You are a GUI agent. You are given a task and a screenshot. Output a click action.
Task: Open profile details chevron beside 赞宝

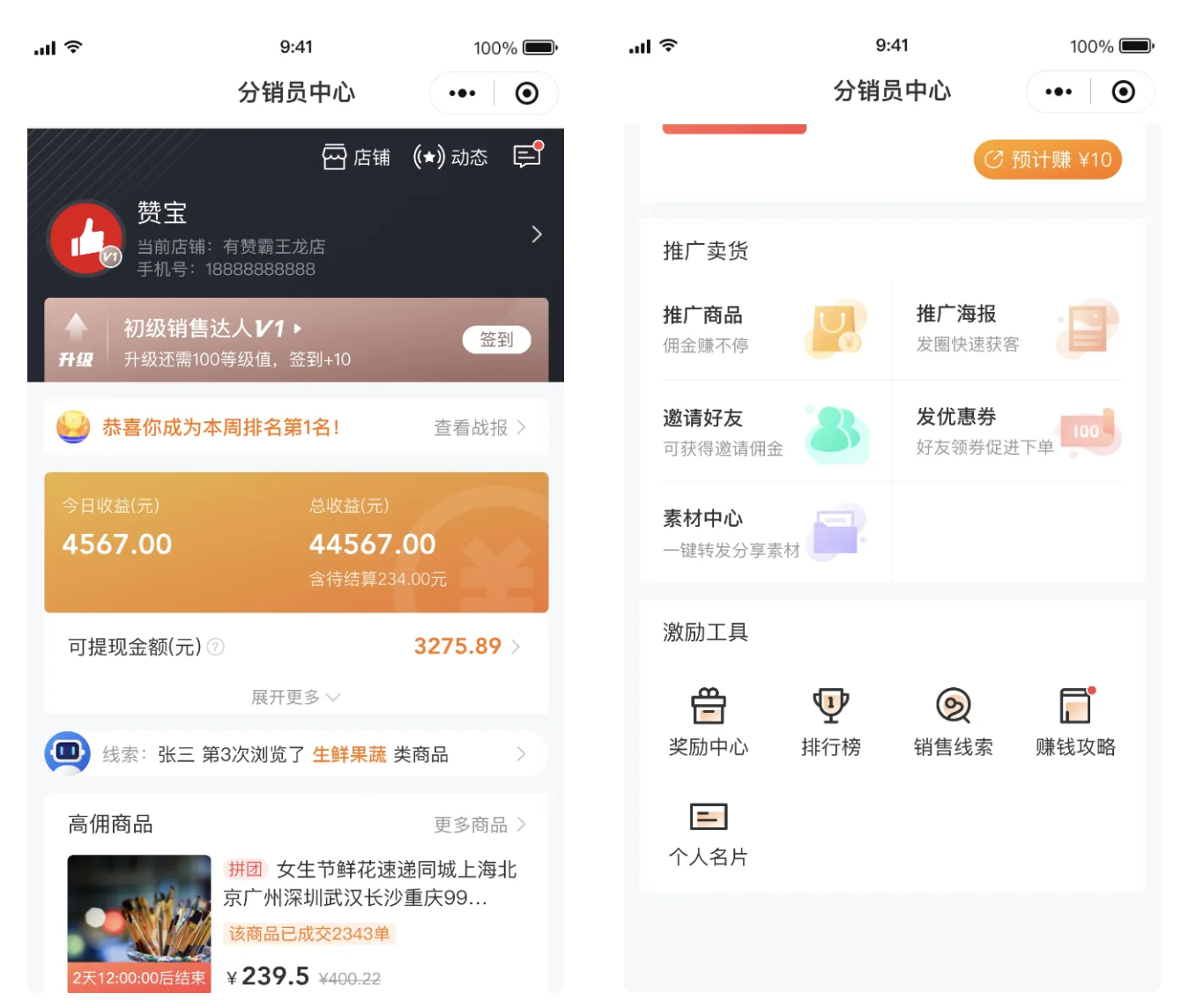536,234
